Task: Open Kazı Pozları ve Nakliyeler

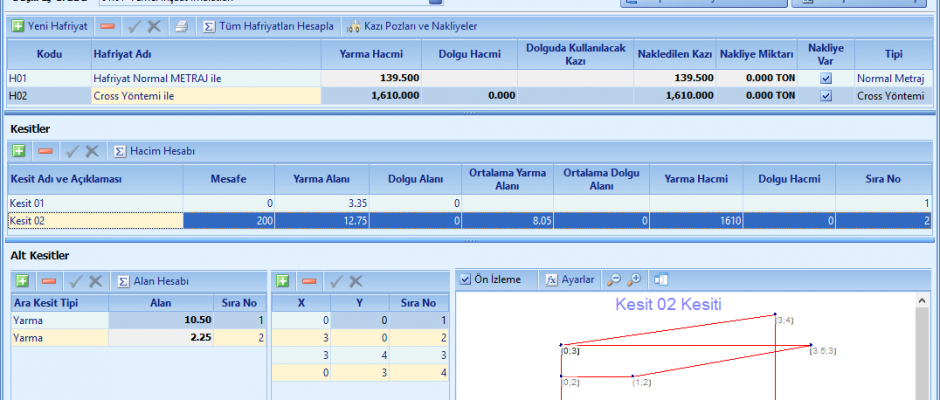Action: pos(411,26)
